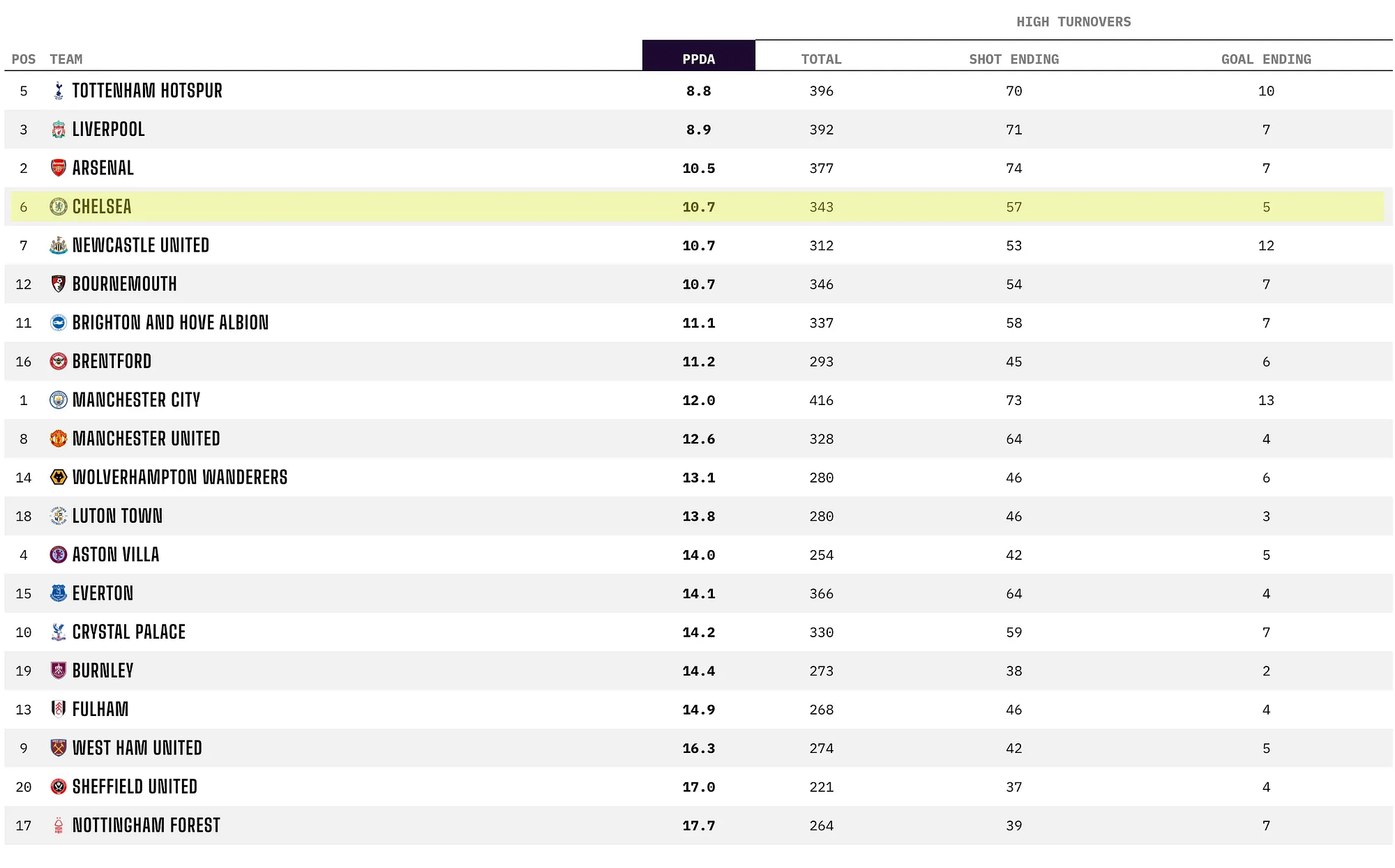The image size is (1395, 868).
Task: Click the Crystal Palace crest icon
Action: pos(59,632)
